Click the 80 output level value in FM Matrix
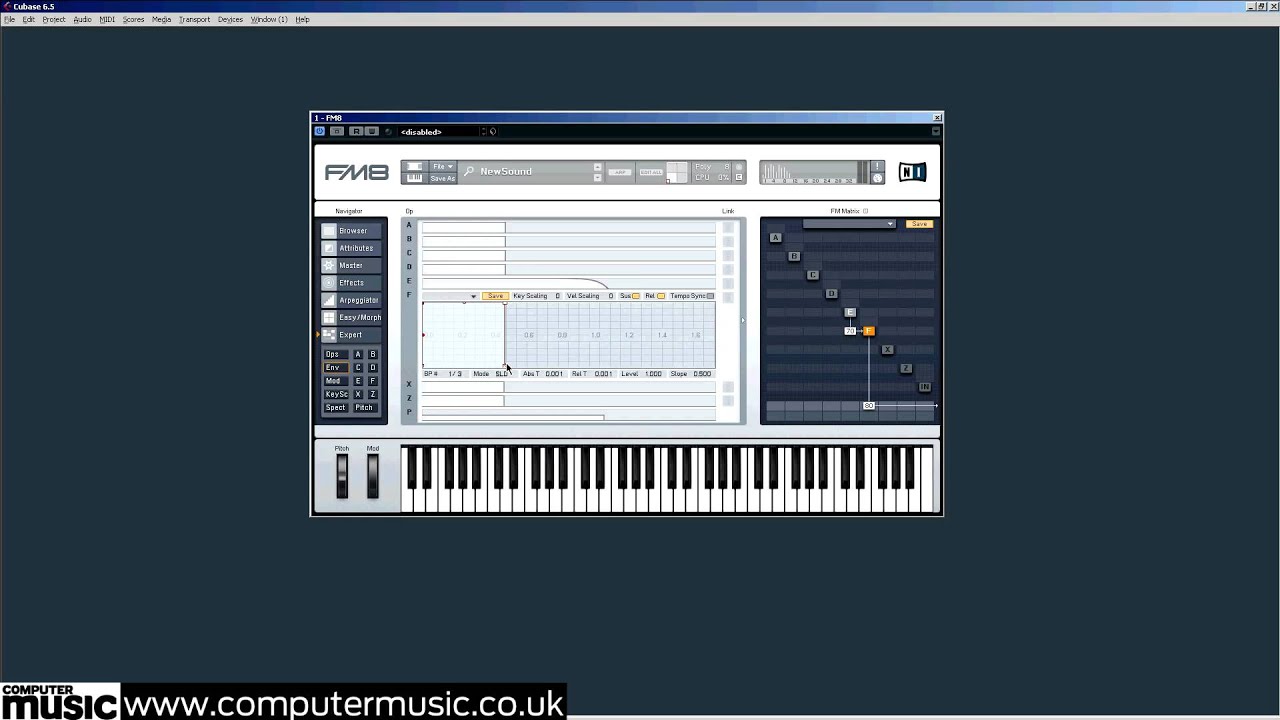The width and height of the screenshot is (1280, 720). (x=869, y=406)
